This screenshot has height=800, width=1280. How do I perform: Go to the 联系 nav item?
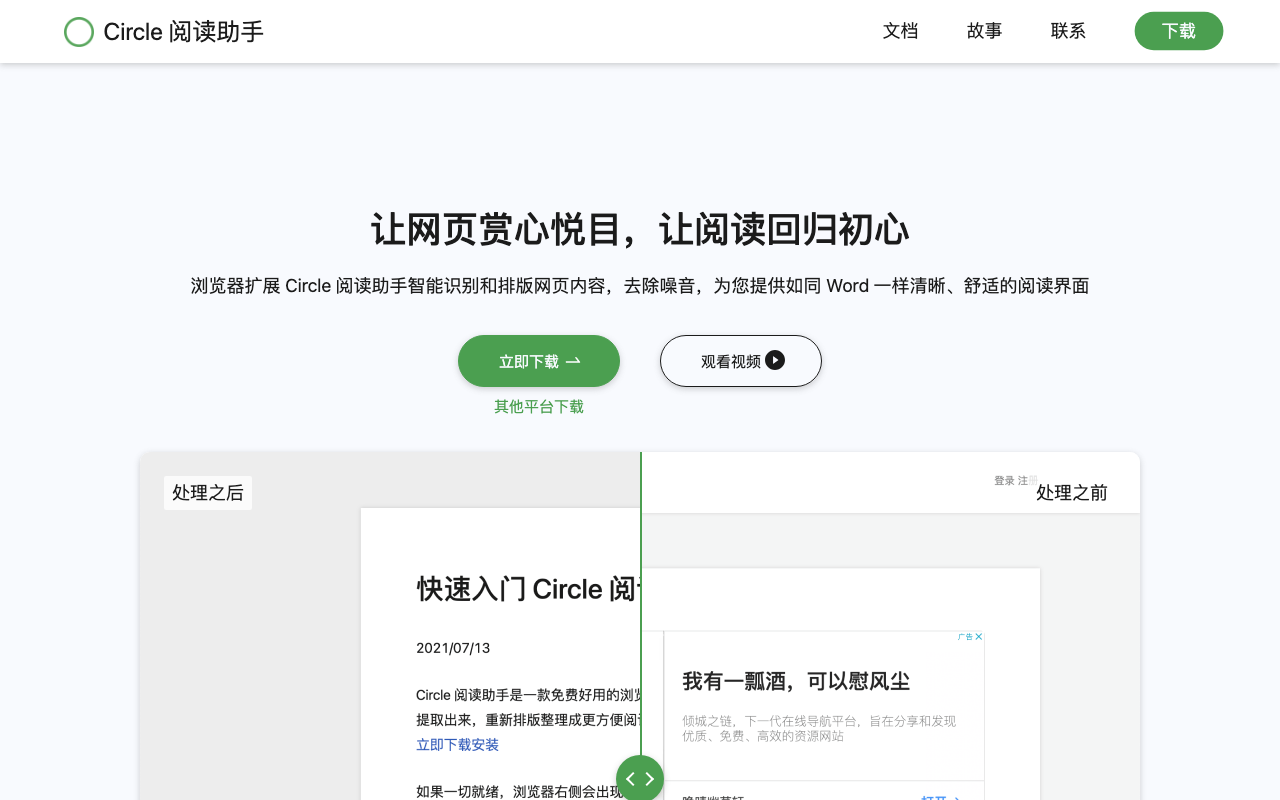click(1068, 31)
